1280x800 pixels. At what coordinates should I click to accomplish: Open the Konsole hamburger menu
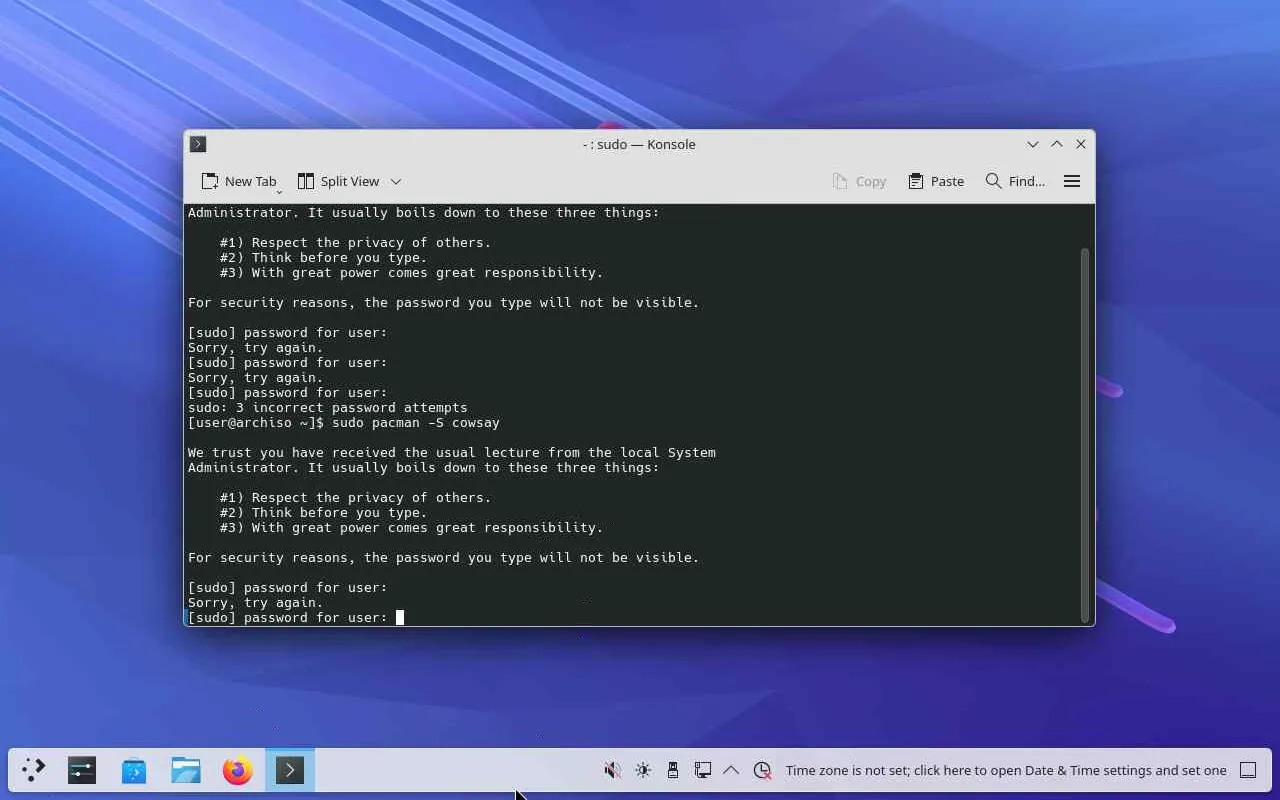click(1072, 181)
